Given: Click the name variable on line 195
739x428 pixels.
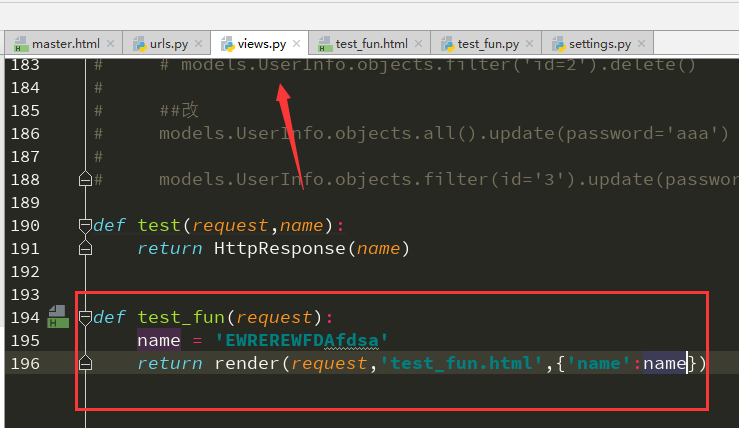Looking at the screenshot, I should click(159, 340).
